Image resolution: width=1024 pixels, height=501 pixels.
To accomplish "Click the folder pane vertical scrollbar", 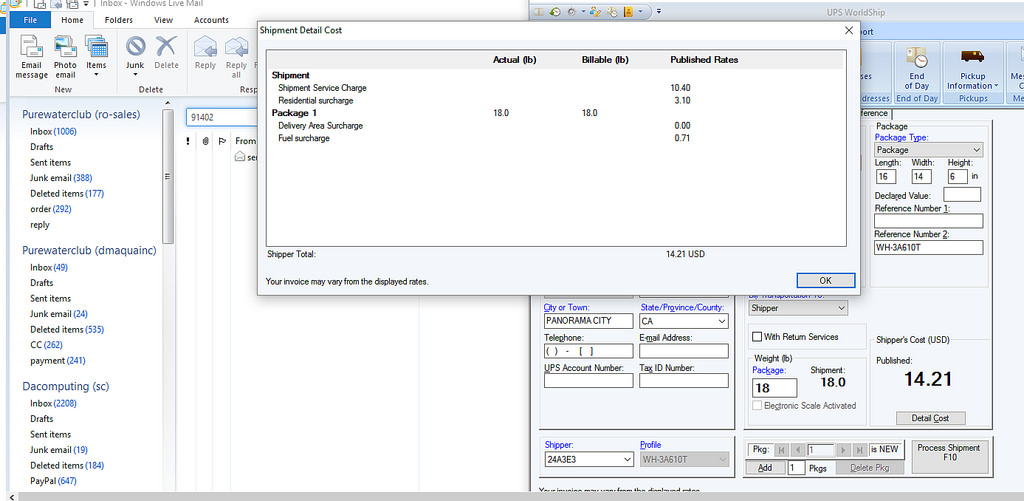I will 168,178.
